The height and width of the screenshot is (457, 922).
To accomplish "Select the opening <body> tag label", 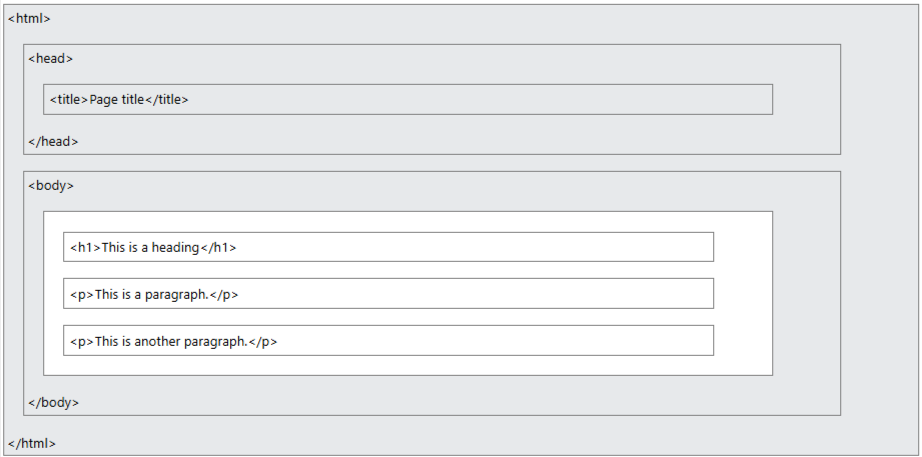I will (51, 186).
